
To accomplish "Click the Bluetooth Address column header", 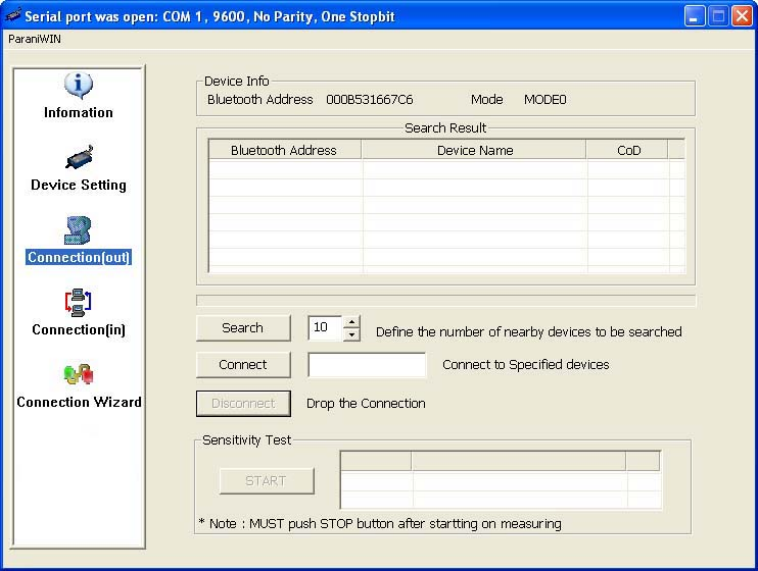I will pos(285,150).
